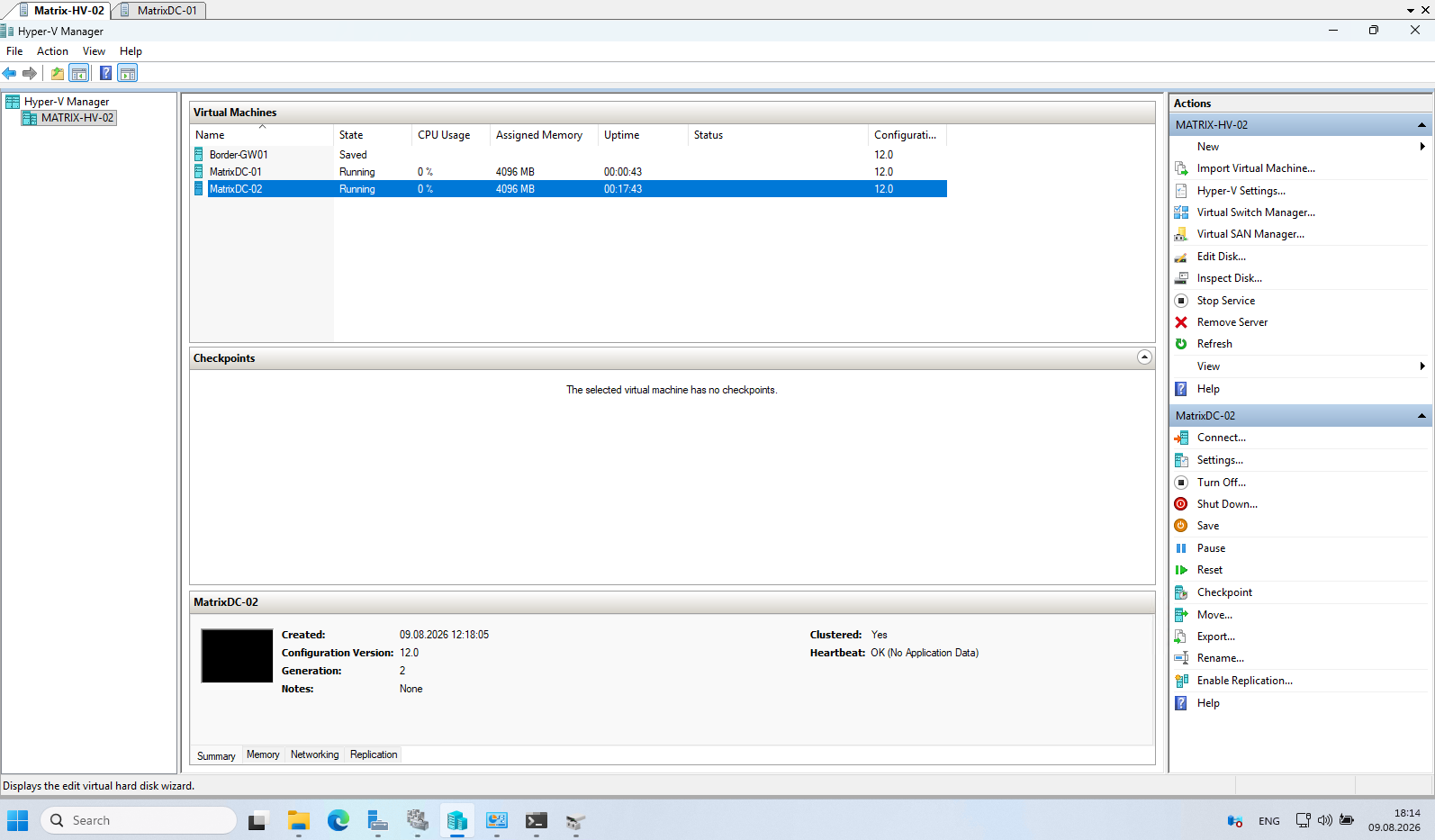Click the Up one level folder icon
Viewport: 1435px width, 840px height.
tap(58, 73)
